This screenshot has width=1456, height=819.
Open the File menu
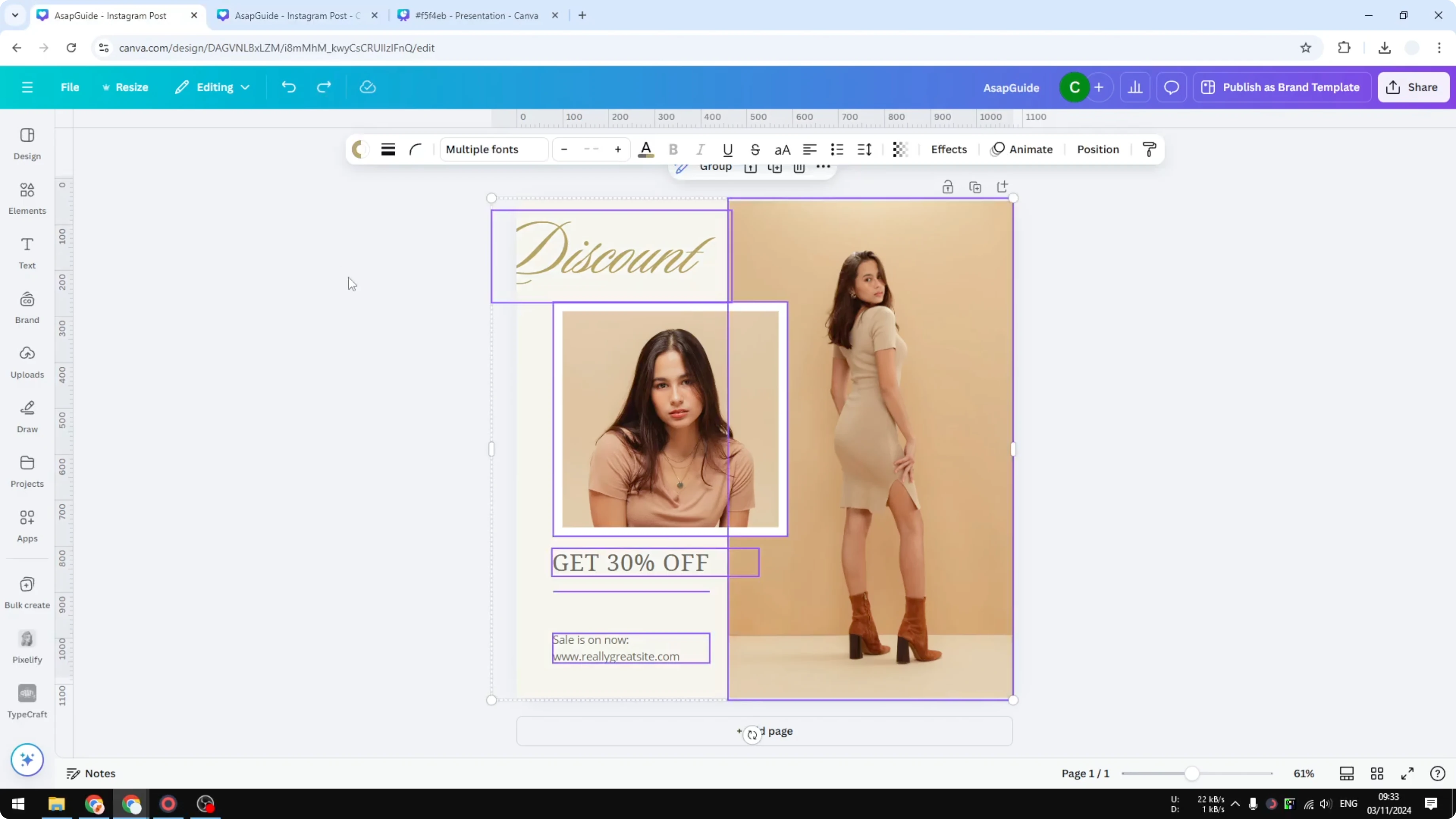70,87
